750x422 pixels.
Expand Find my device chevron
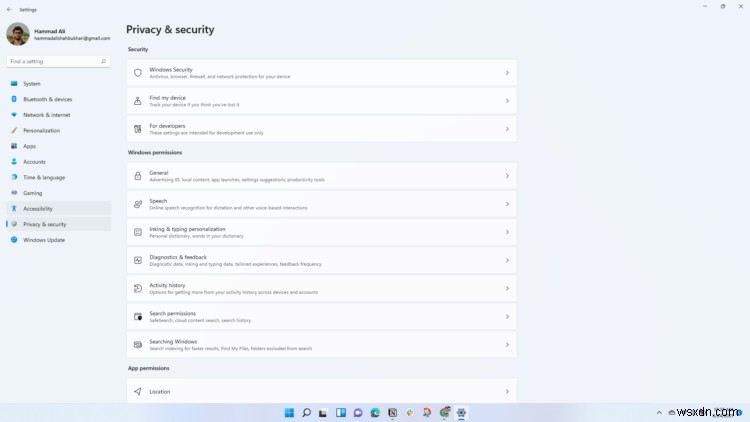(507, 101)
